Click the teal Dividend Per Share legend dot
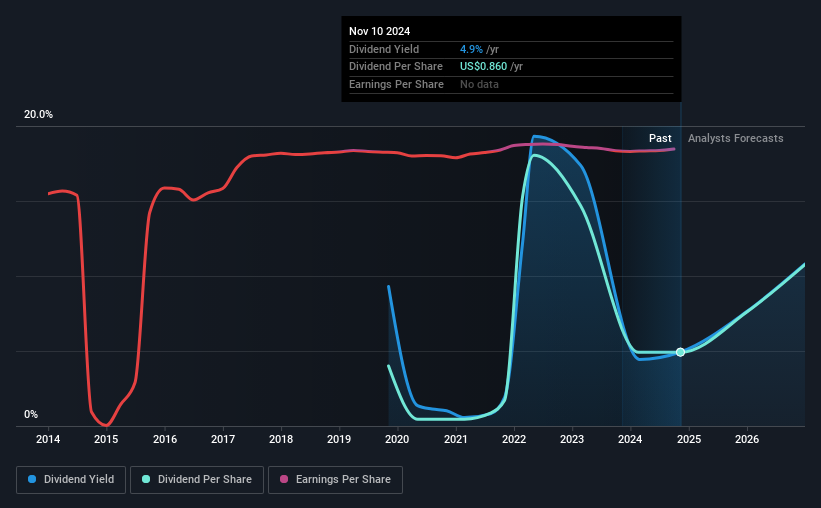 pyautogui.click(x=146, y=479)
